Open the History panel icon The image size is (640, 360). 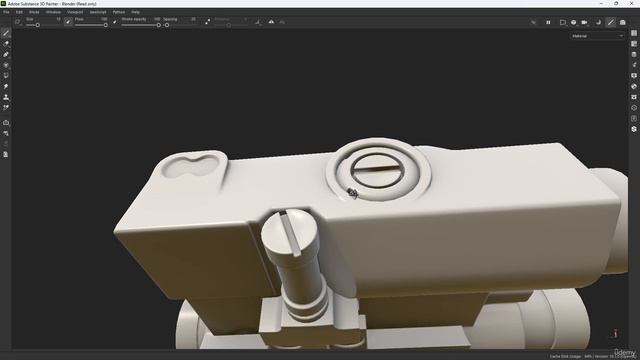634,108
